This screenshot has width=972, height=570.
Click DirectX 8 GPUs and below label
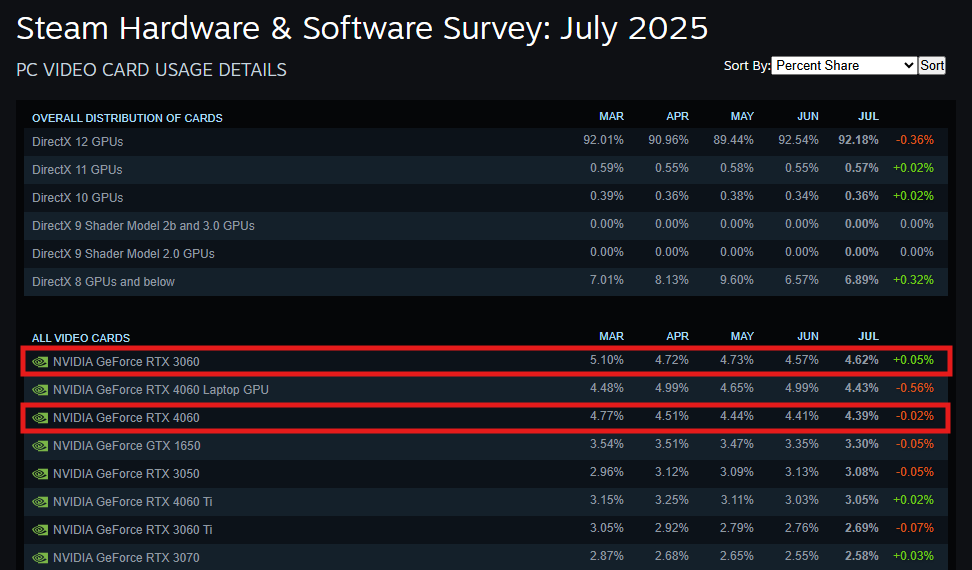[x=104, y=282]
